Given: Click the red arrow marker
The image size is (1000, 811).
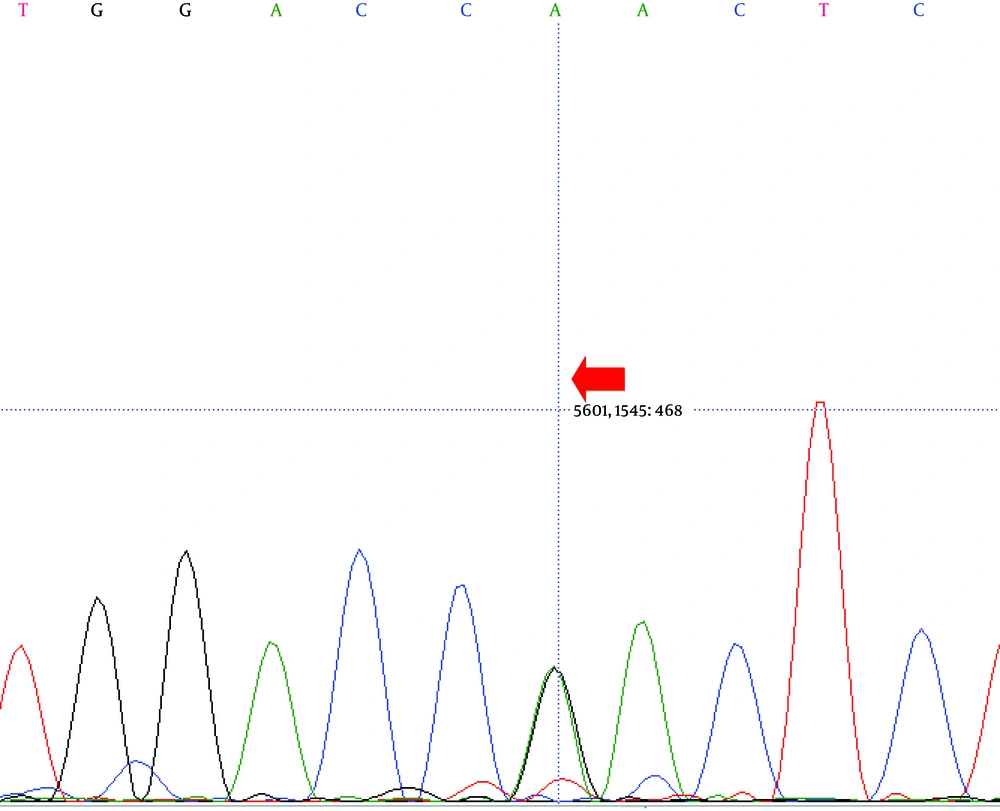Looking at the screenshot, I should coord(598,377).
